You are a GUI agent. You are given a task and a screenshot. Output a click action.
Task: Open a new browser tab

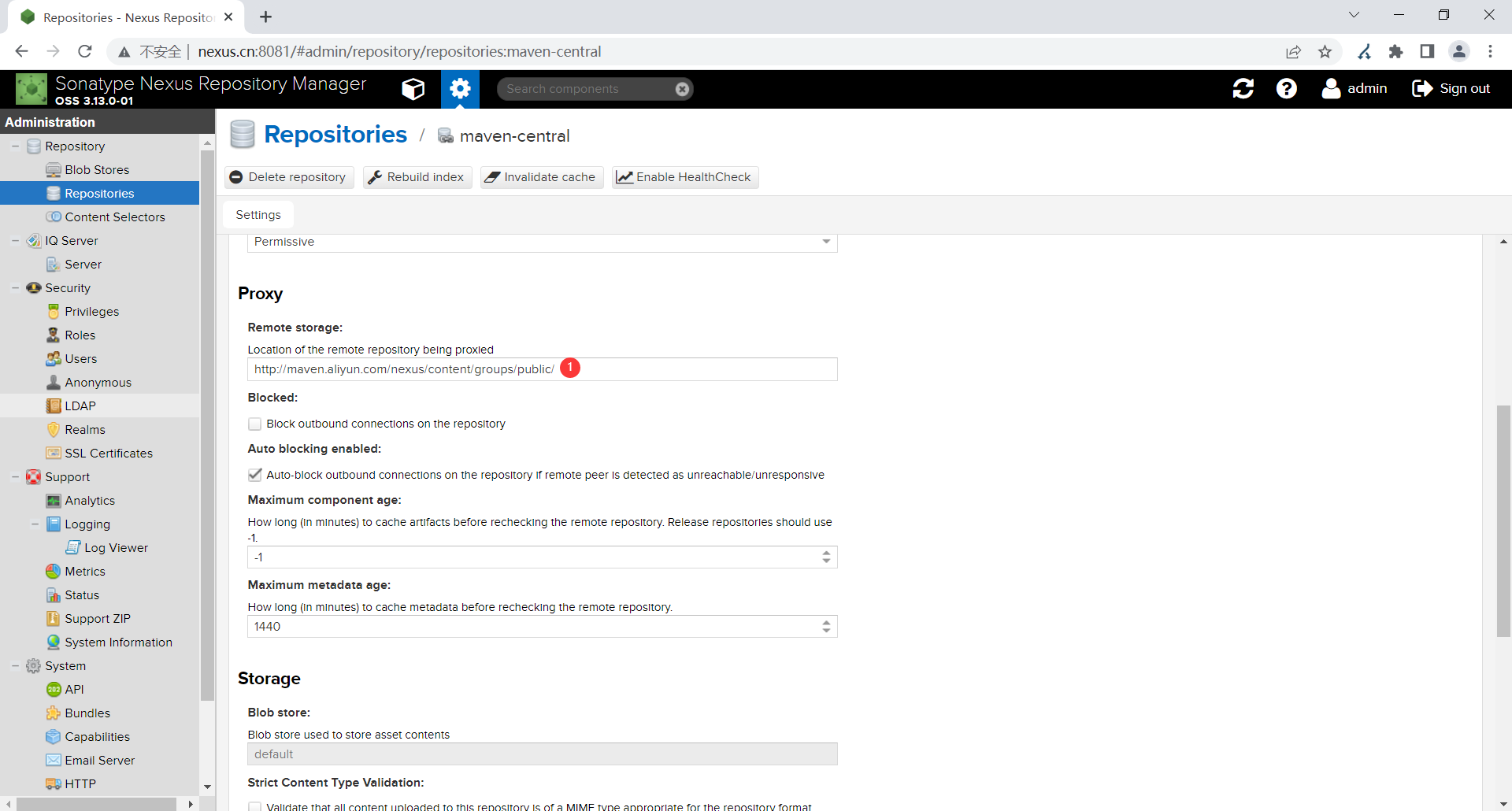(266, 17)
